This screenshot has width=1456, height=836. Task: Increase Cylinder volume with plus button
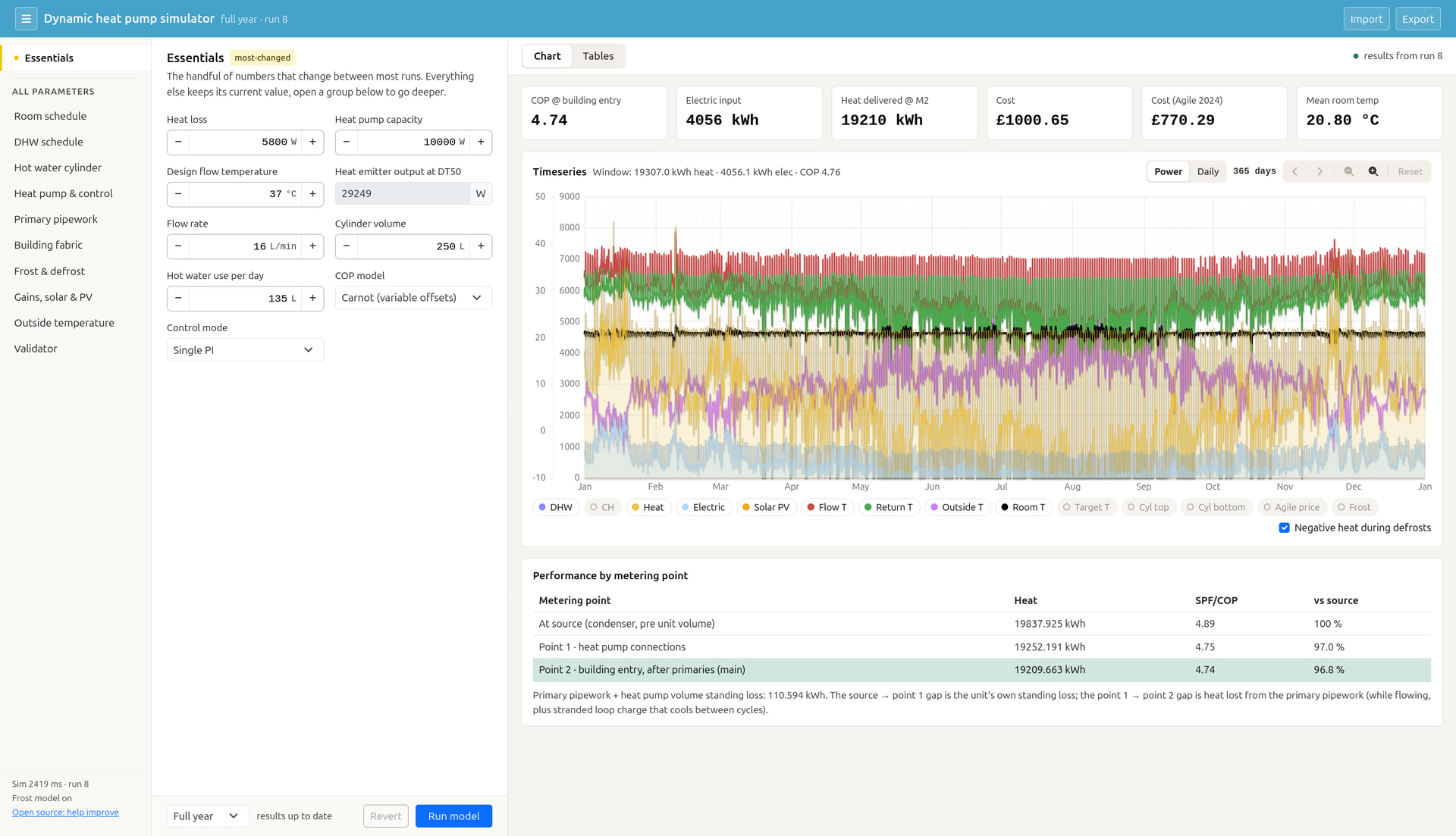pos(481,246)
